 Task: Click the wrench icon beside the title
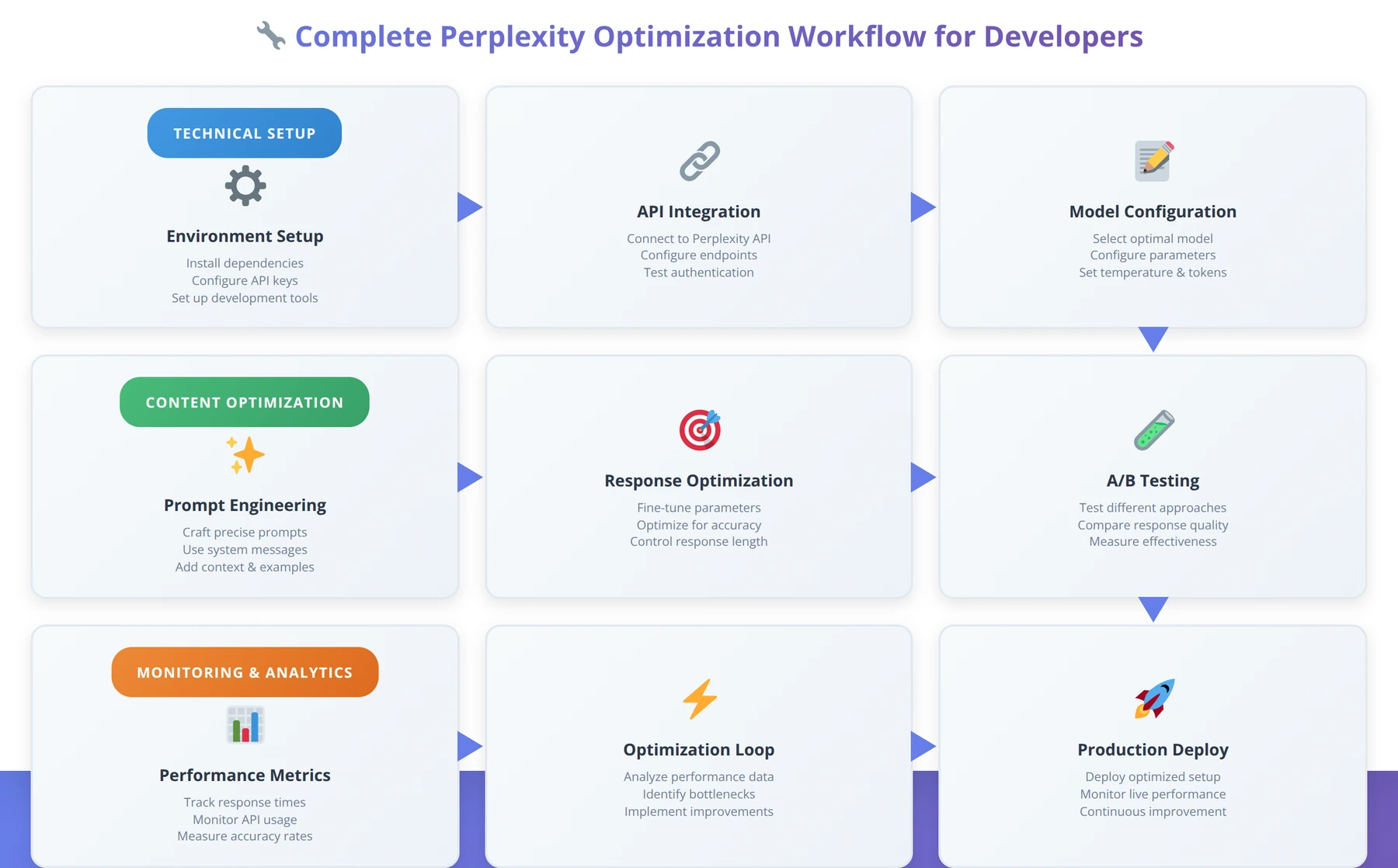(x=271, y=36)
